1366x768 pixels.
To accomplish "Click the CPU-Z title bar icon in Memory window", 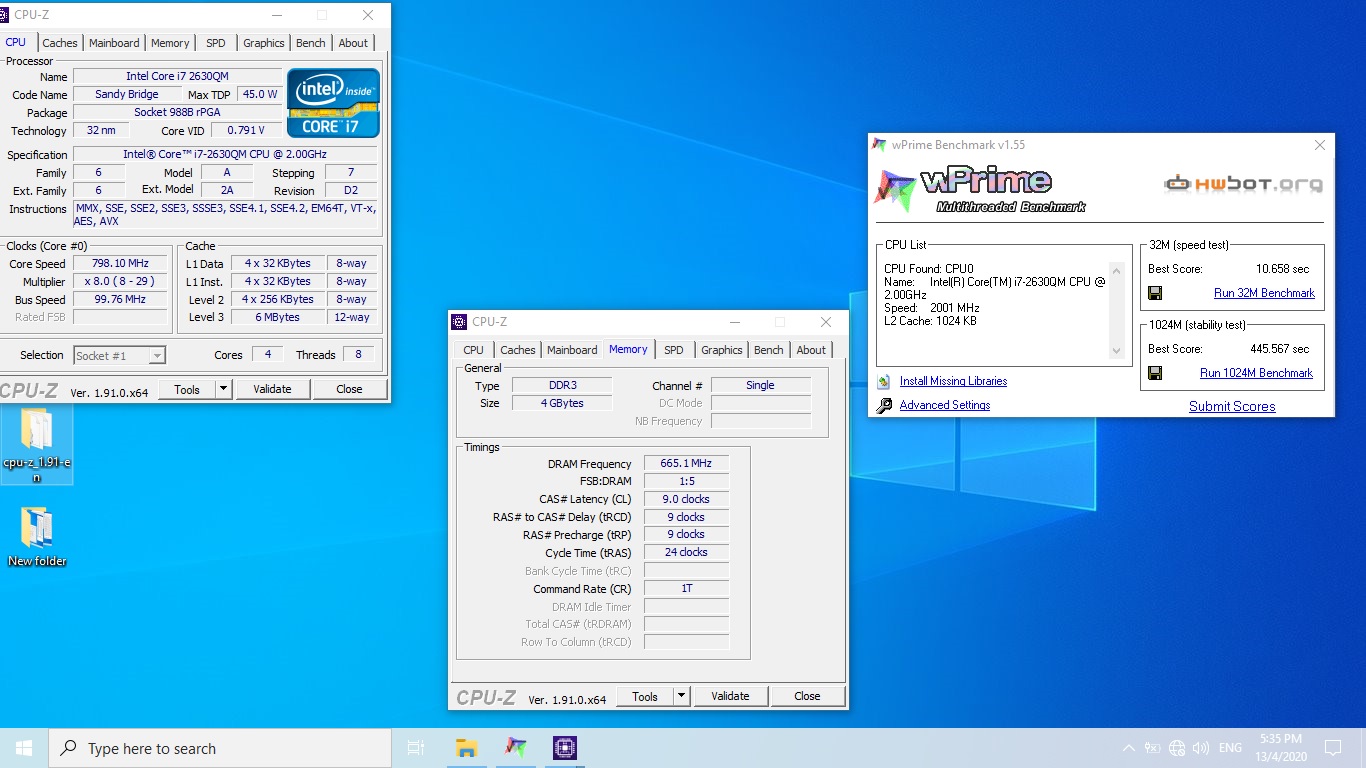I will coord(459,322).
